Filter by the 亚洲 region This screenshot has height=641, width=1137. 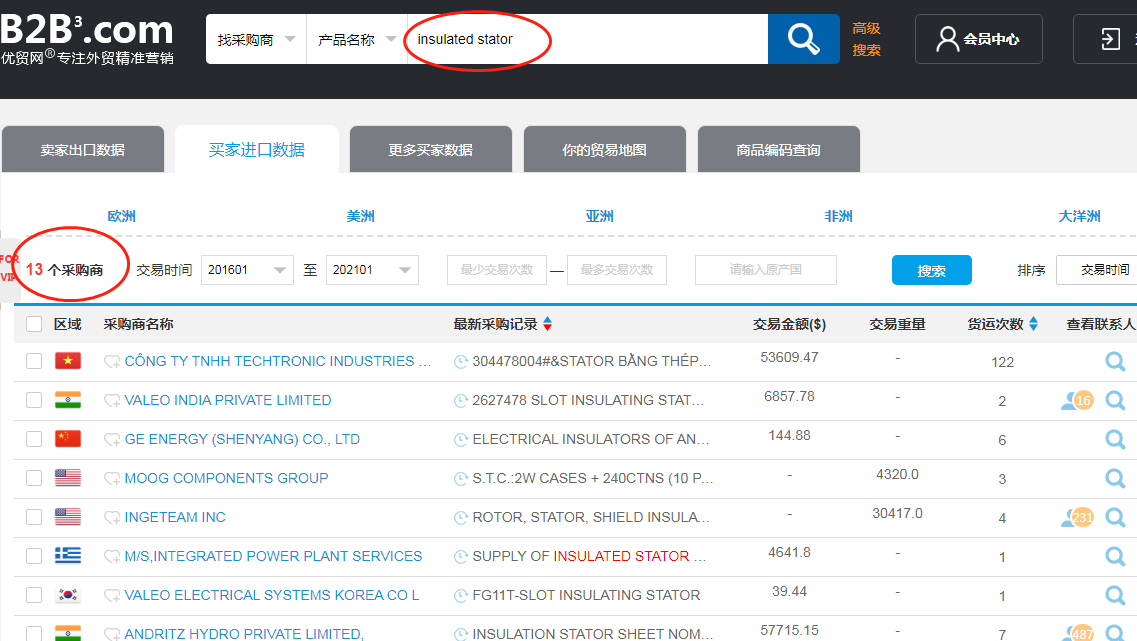600,216
